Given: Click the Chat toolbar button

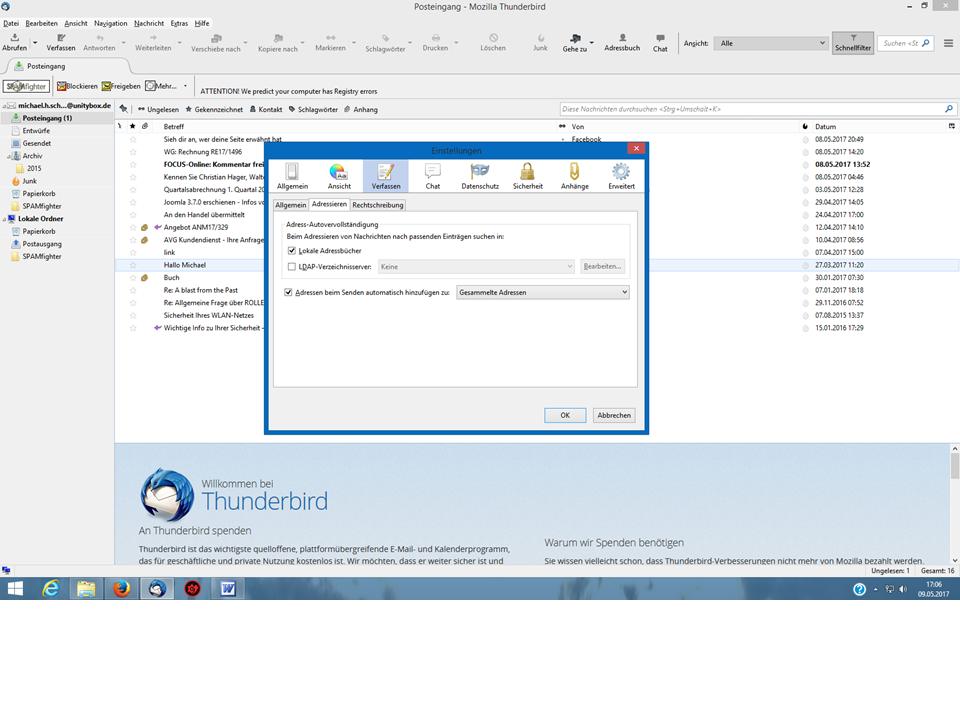Looking at the screenshot, I should pyautogui.click(x=660, y=42).
